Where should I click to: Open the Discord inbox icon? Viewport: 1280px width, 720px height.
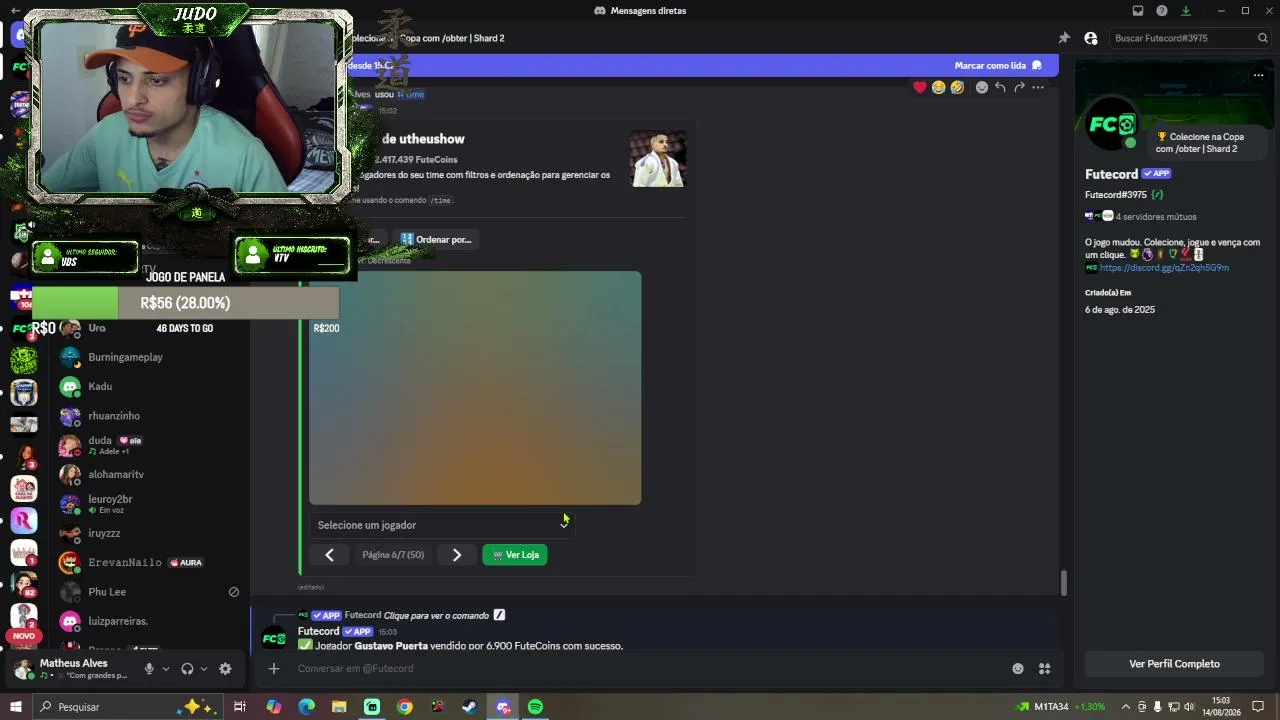pos(1138,11)
